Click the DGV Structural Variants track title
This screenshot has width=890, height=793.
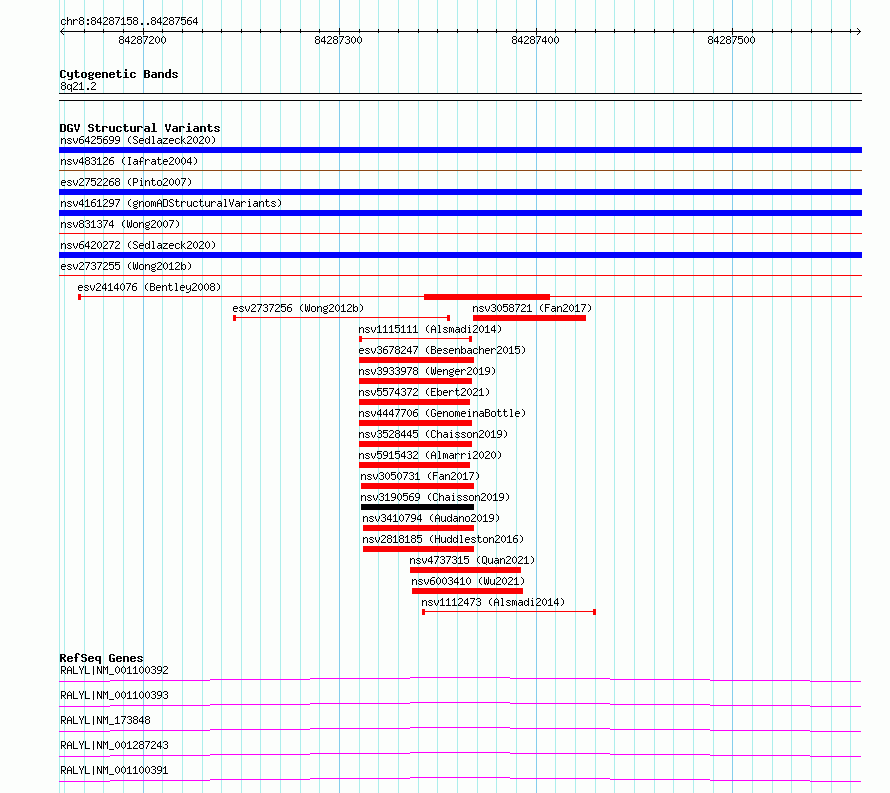(x=140, y=128)
